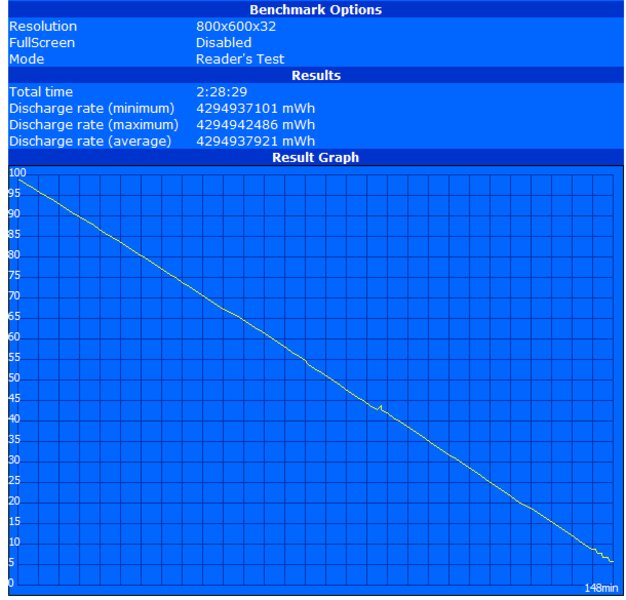Click the '148min' x-axis label
This screenshot has height=600, width=626.
point(601,588)
